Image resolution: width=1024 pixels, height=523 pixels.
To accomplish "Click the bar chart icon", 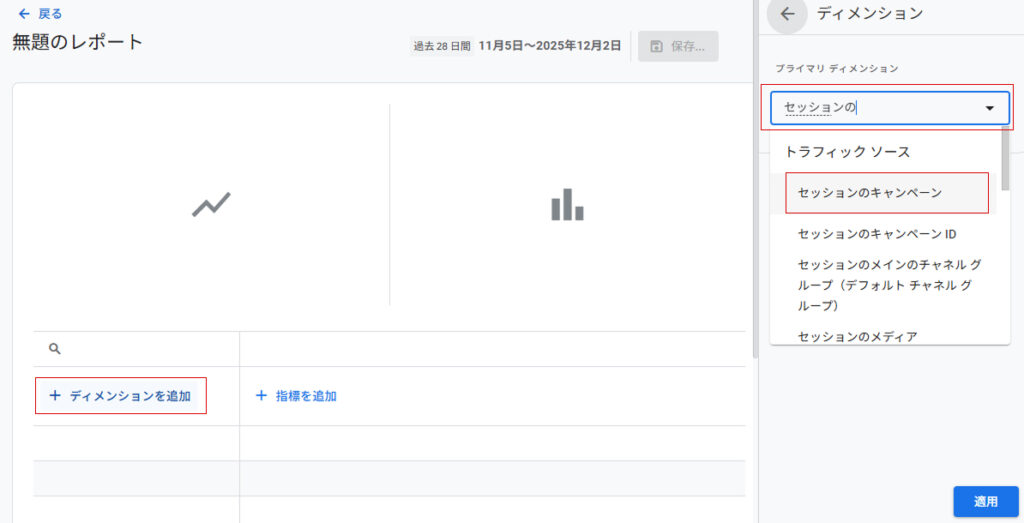I will tap(567, 205).
